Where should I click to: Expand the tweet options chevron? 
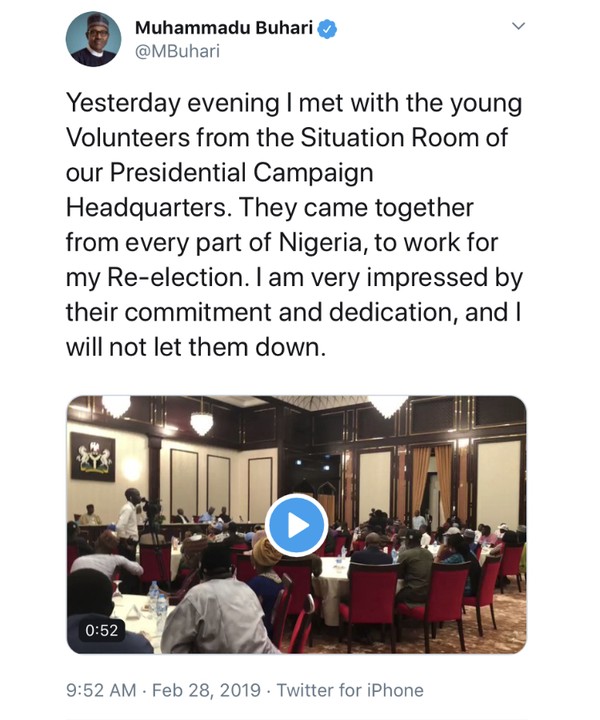click(x=518, y=27)
